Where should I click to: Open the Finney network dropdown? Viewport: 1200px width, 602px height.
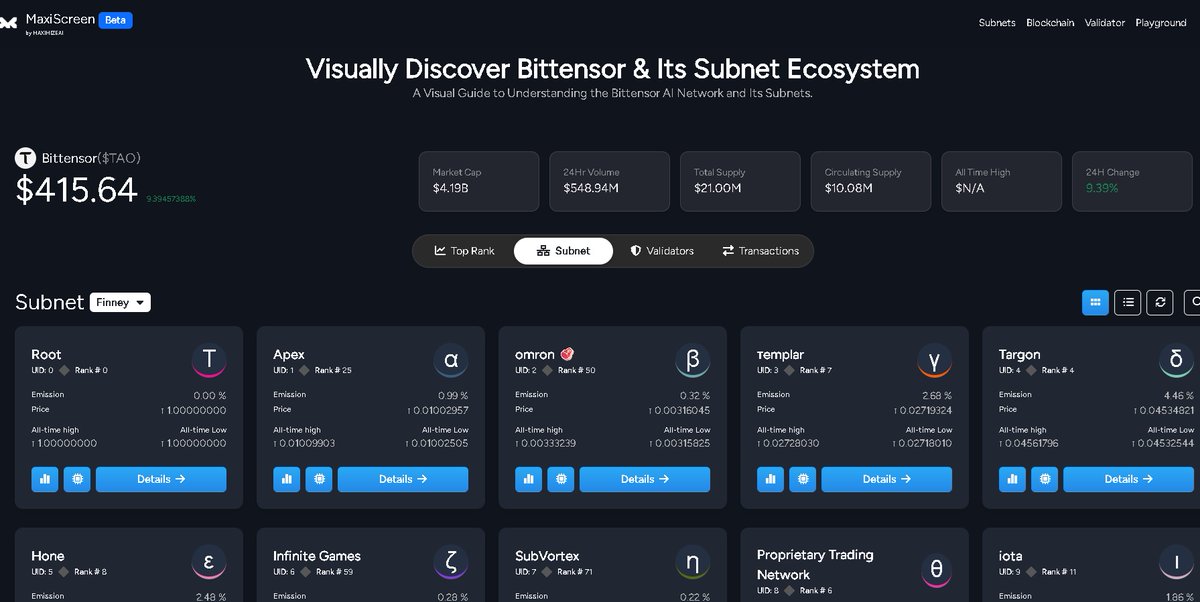[x=120, y=302]
